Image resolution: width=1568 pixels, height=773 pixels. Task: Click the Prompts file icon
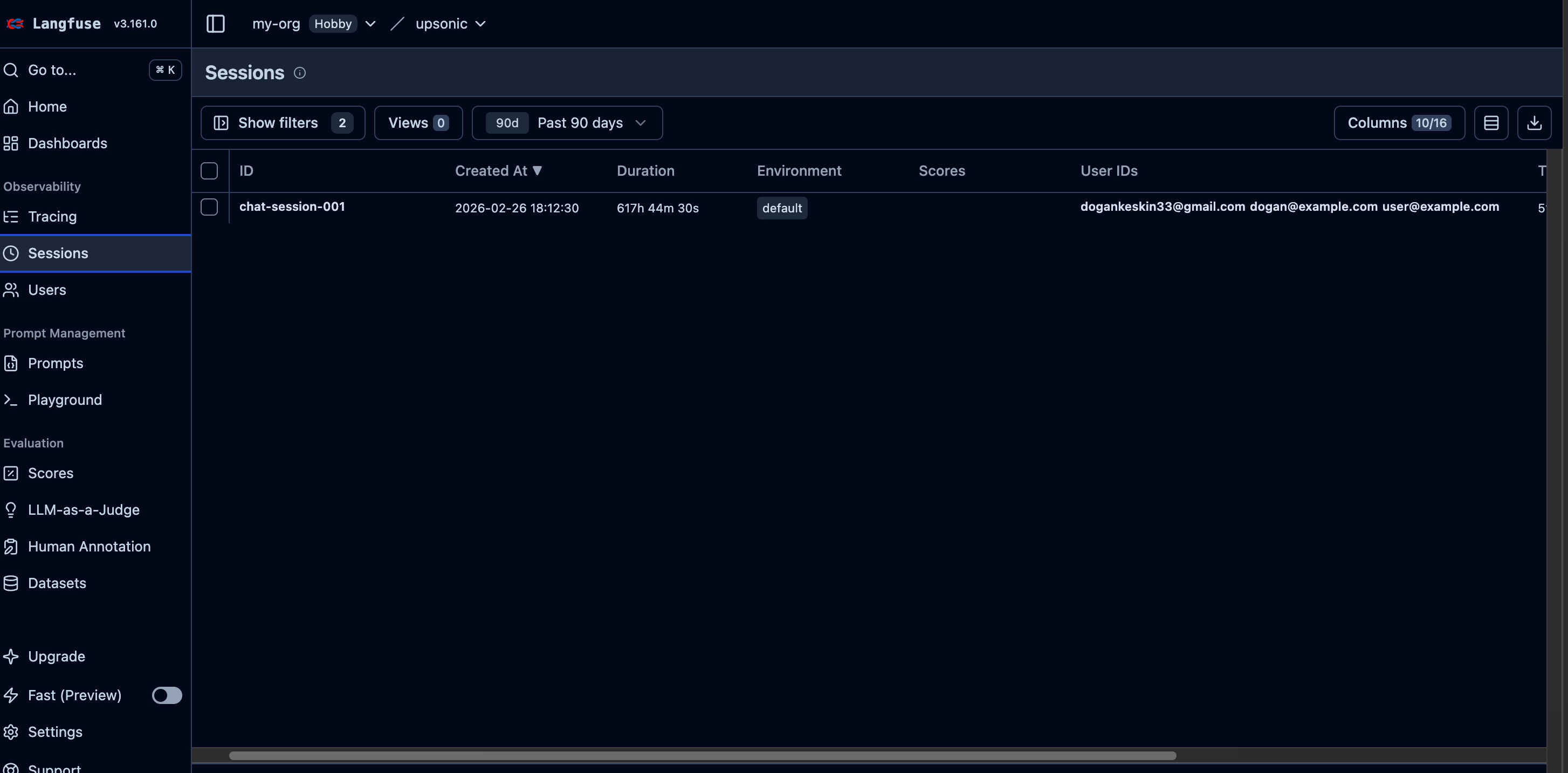click(10, 363)
